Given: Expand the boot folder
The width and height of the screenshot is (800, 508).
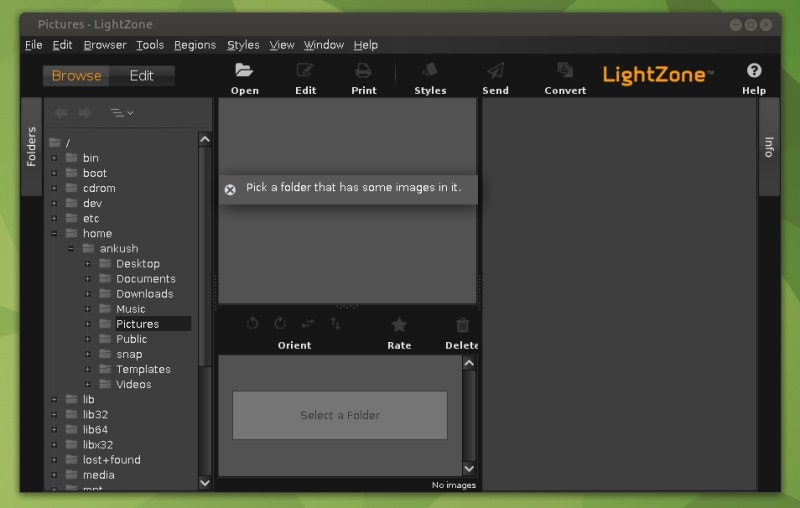Looking at the screenshot, I should (54, 173).
